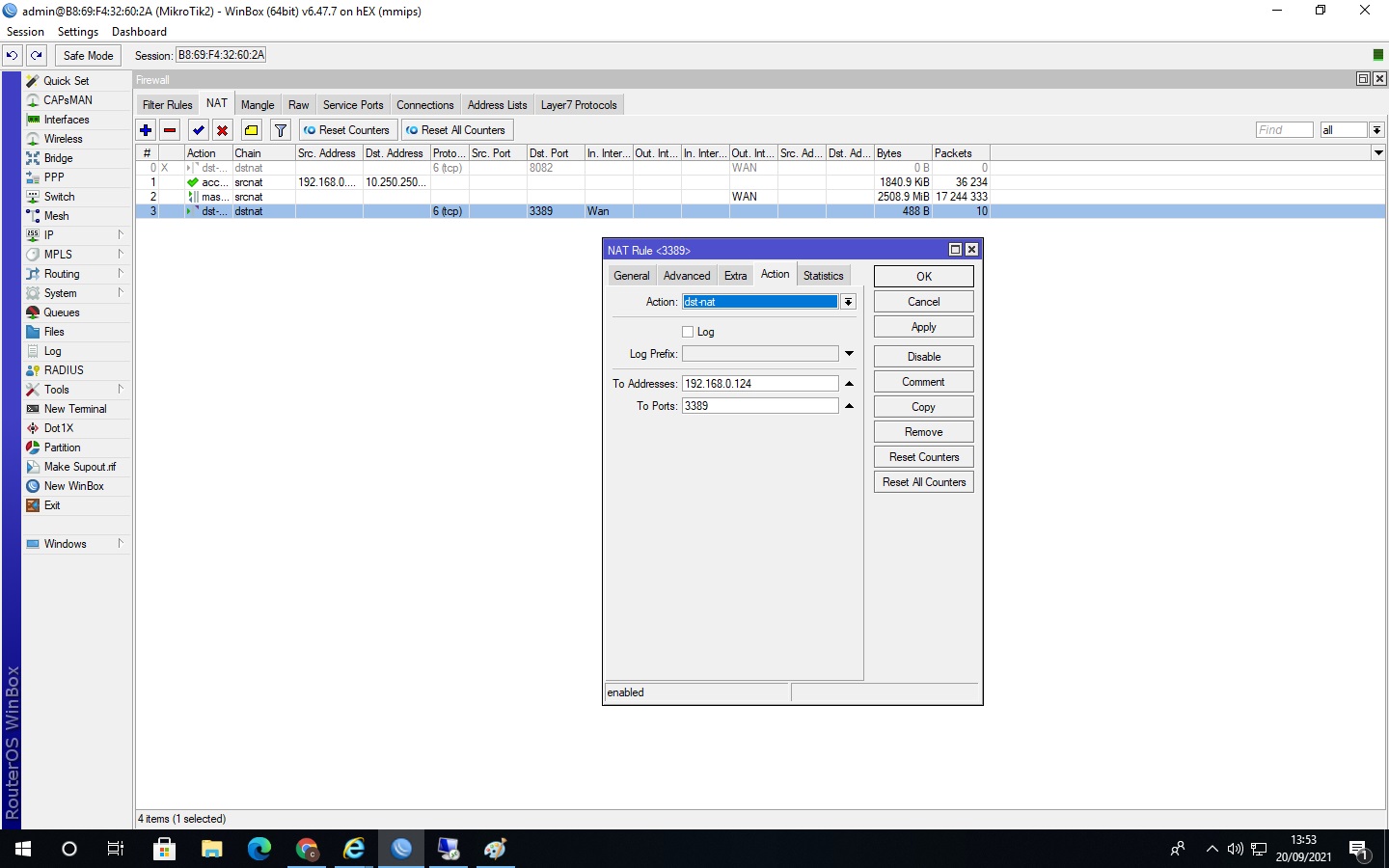Collapse the To Addresses field arrow
The height and width of the screenshot is (868, 1389).
click(849, 384)
